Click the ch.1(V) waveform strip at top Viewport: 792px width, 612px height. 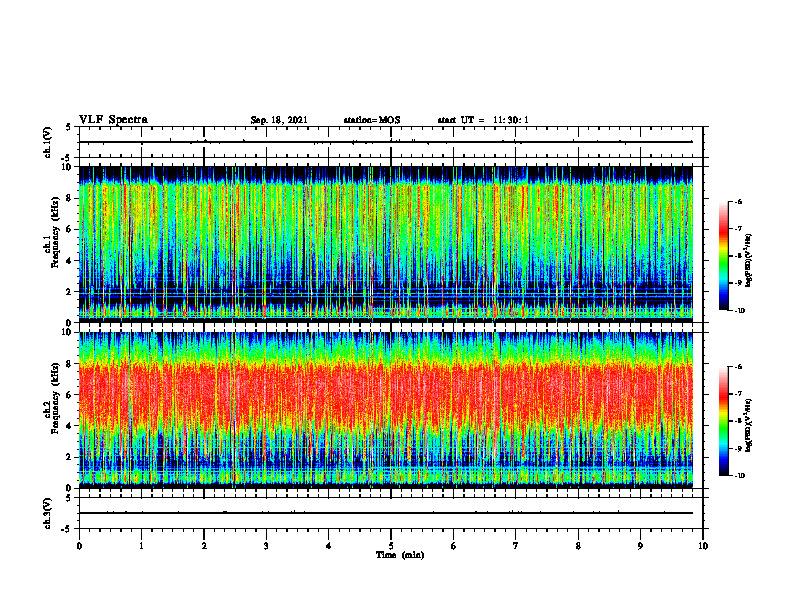point(391,142)
